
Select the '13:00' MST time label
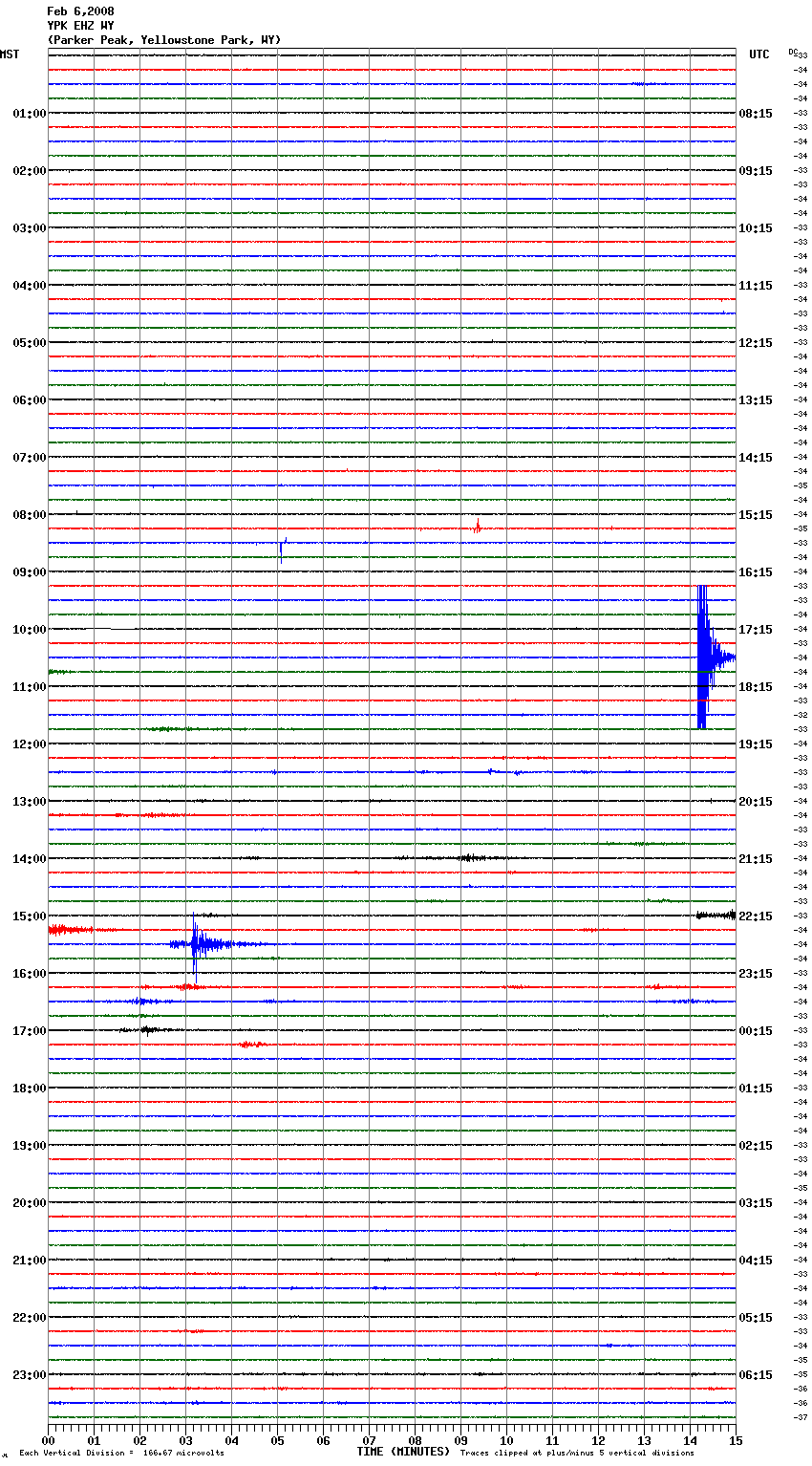[30, 802]
